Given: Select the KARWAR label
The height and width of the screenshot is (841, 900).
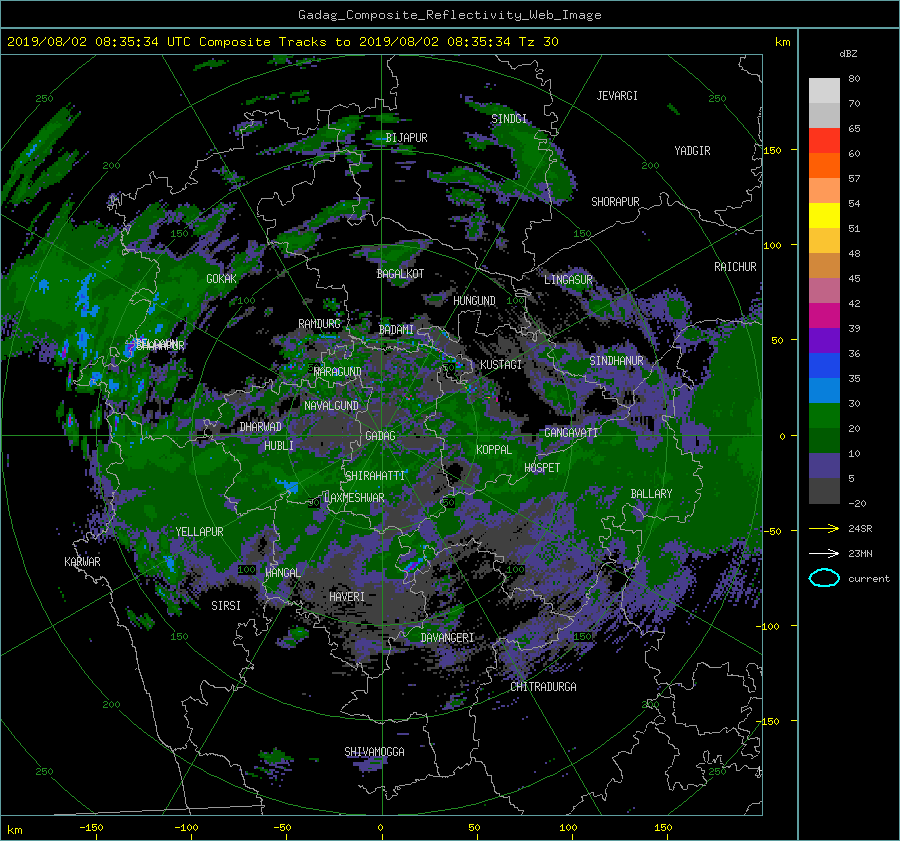Looking at the screenshot, I should point(82,562).
